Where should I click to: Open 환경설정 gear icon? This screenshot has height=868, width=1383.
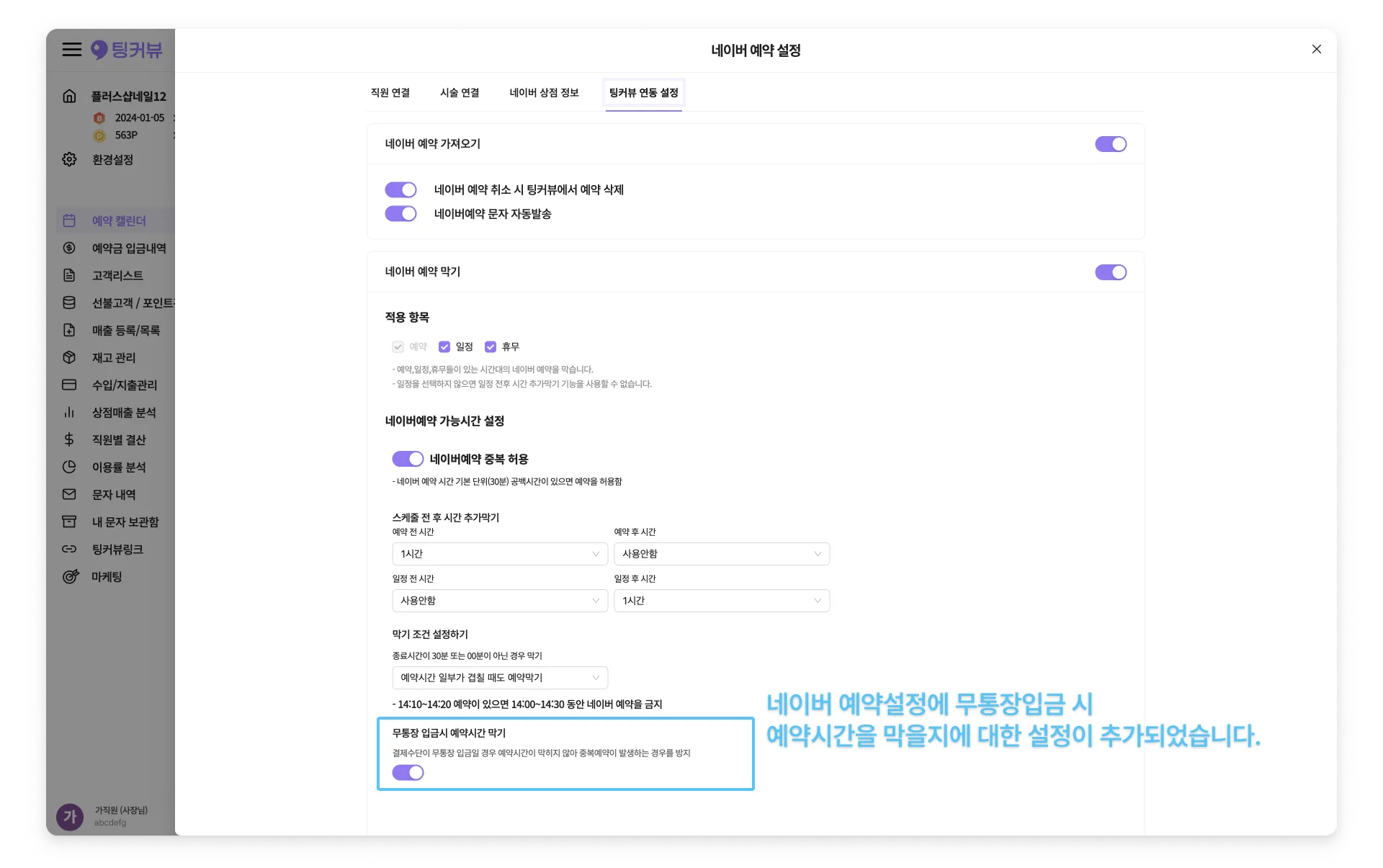[69, 159]
